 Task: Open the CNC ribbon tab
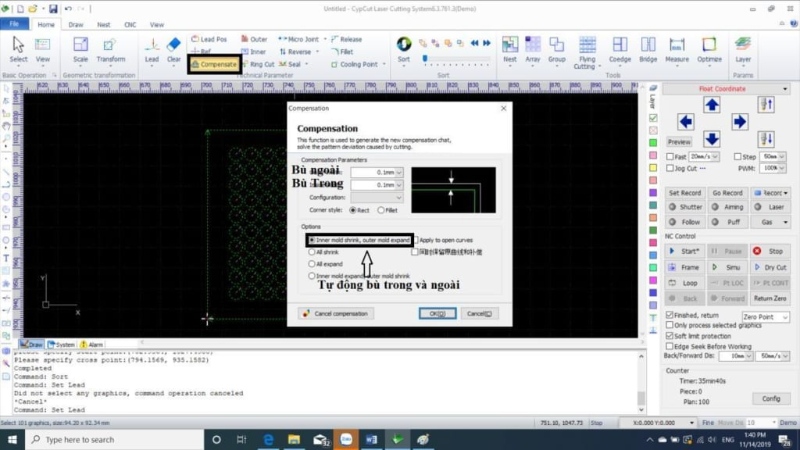(x=130, y=23)
